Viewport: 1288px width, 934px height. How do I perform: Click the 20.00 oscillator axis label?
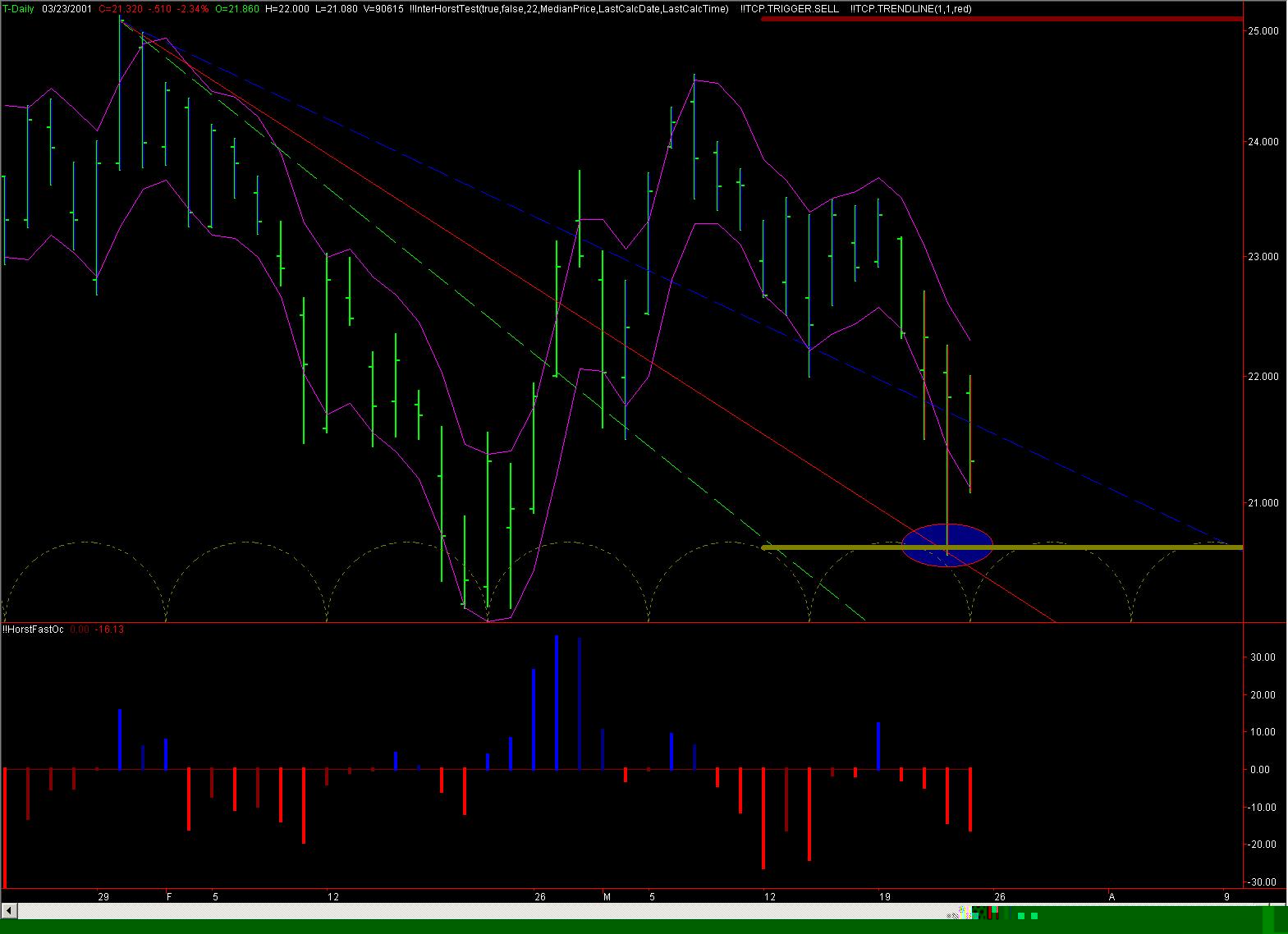pyautogui.click(x=1263, y=695)
